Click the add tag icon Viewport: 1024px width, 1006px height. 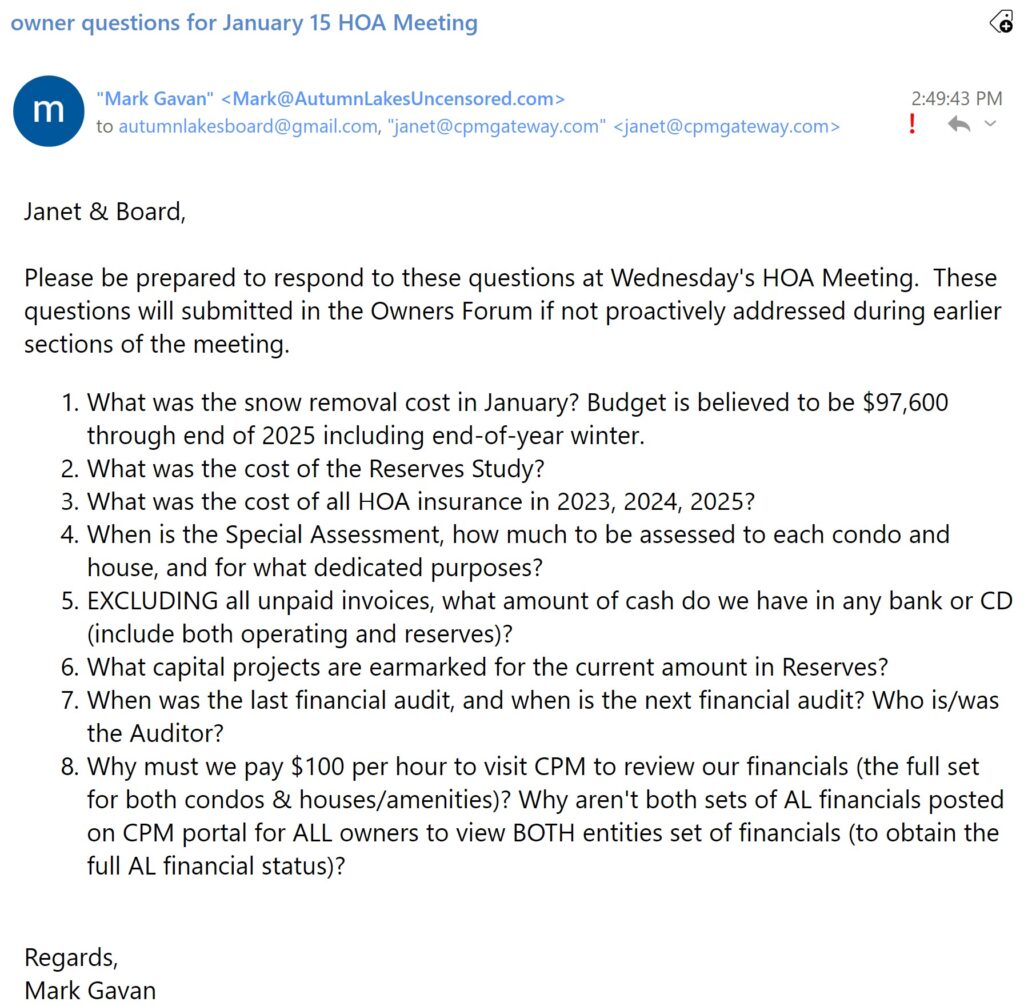tap(1001, 22)
